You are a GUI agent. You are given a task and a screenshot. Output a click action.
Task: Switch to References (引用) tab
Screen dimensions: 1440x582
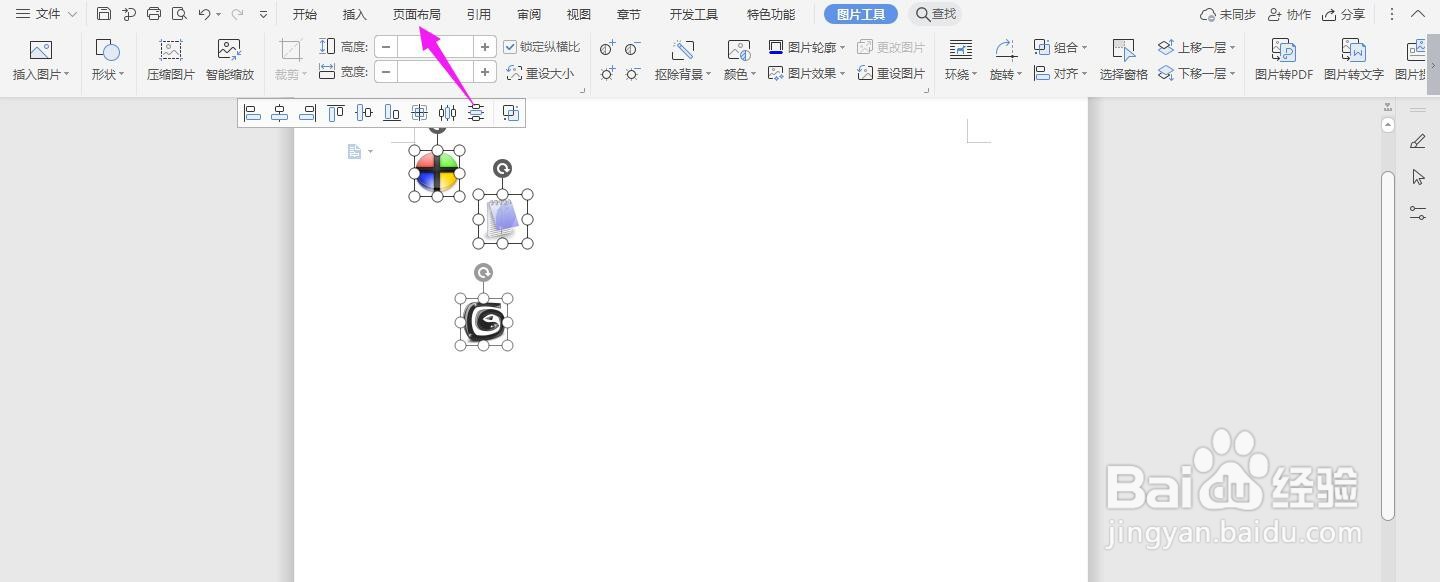[479, 14]
